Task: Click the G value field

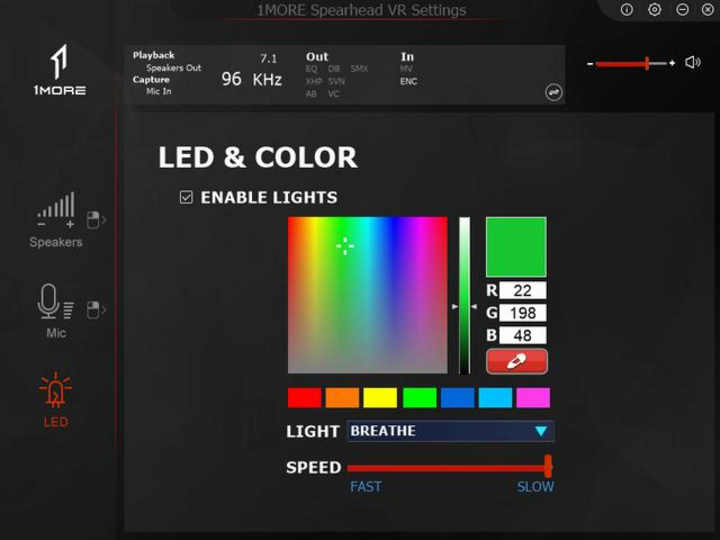Action: [523, 313]
